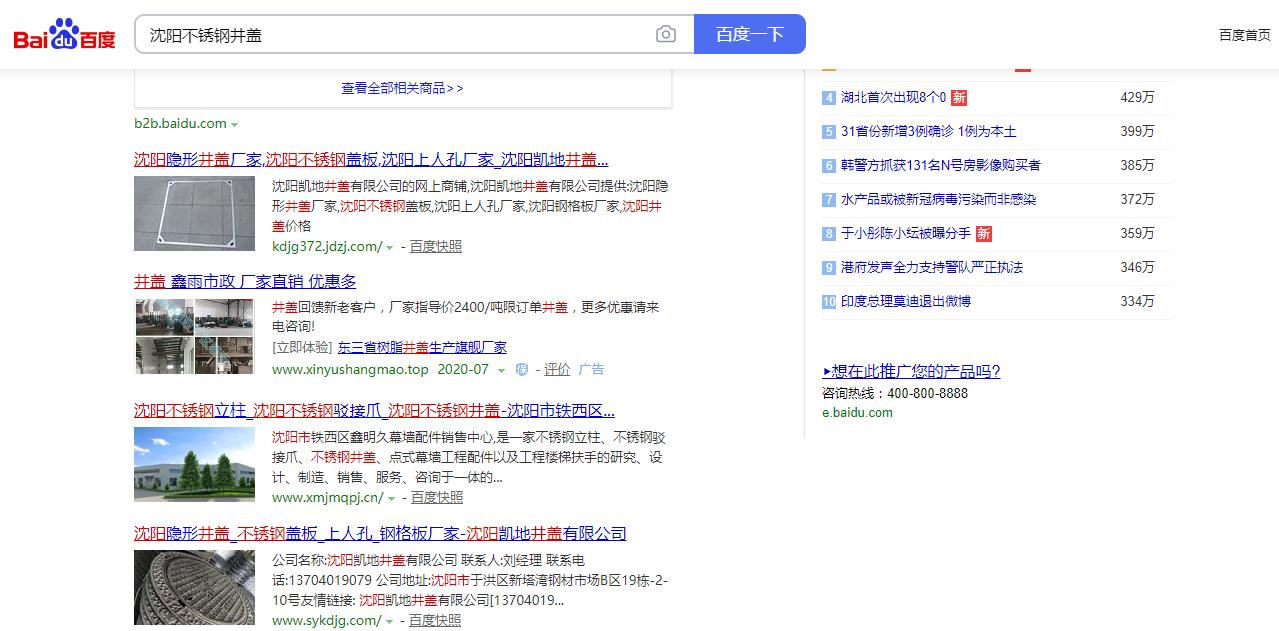Click rank number 4 badge

pos(828,98)
